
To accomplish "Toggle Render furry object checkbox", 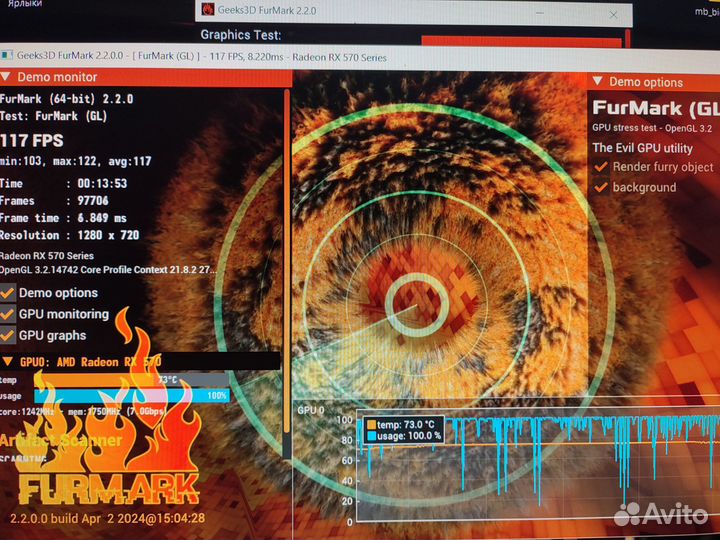I will tap(601, 167).
